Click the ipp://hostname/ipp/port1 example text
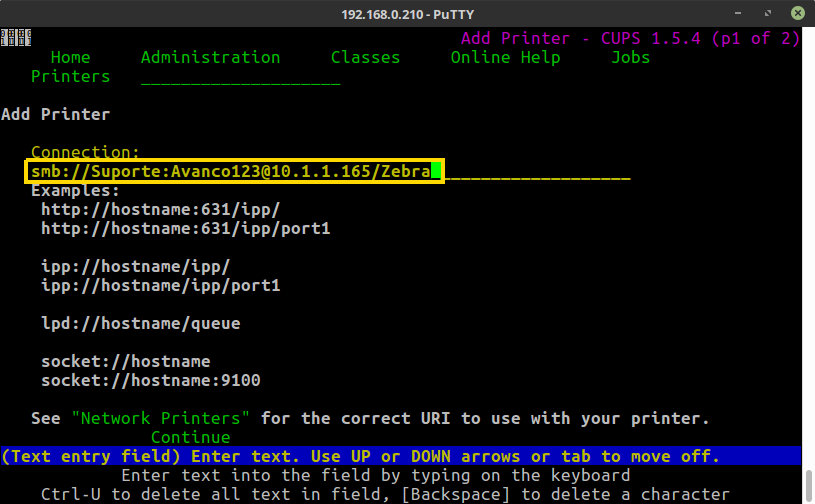 click(160, 285)
